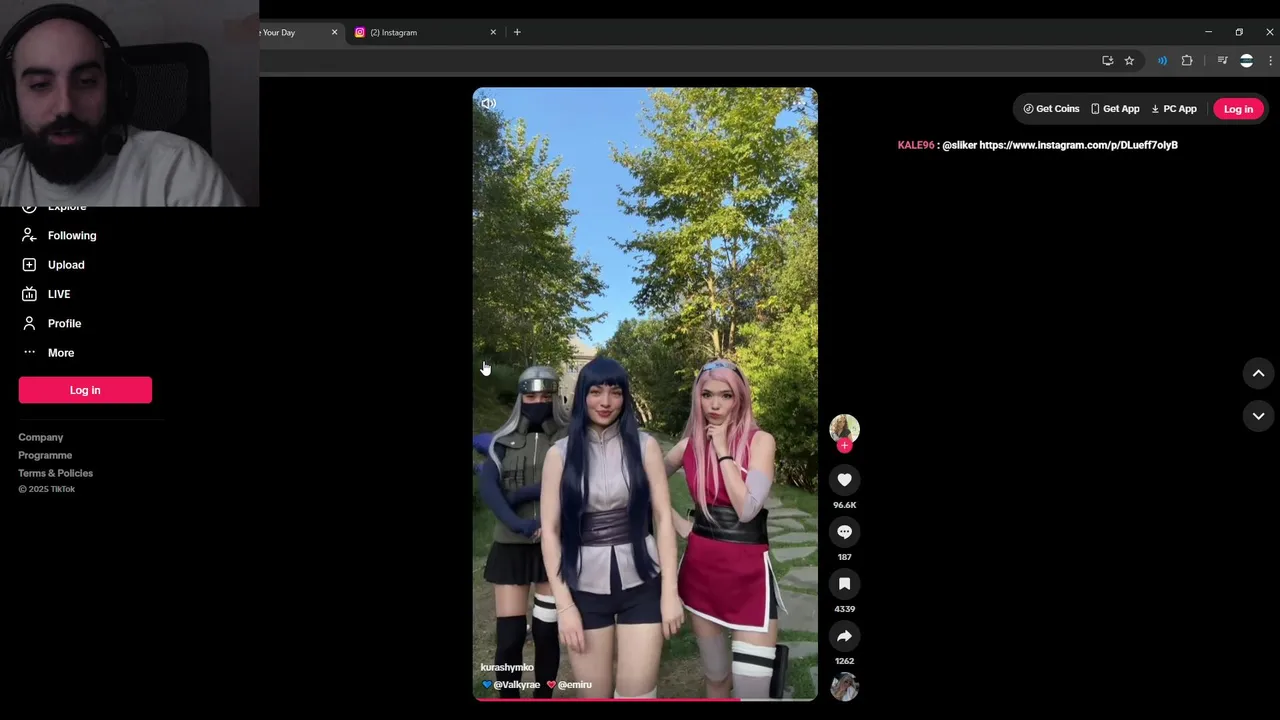Open a new browser tab

click(517, 32)
